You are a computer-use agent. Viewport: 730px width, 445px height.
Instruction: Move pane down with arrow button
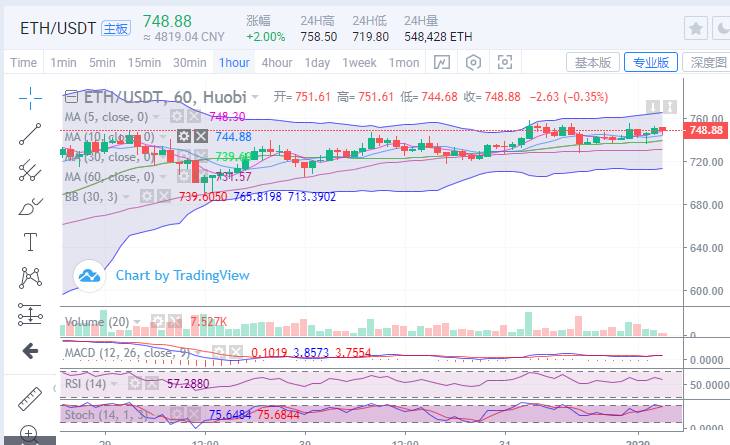click(653, 107)
